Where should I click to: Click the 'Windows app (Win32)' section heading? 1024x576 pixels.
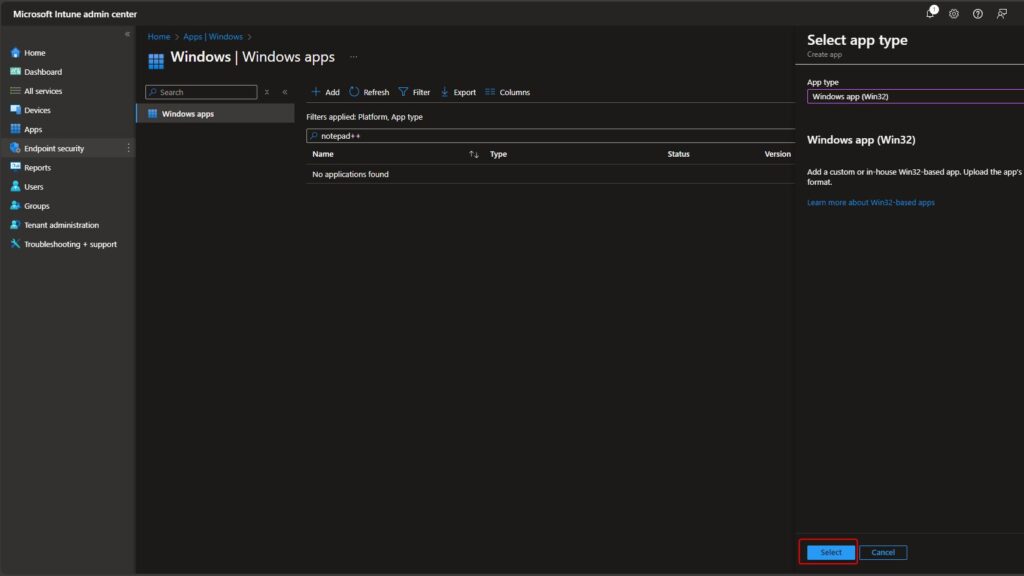click(x=861, y=140)
